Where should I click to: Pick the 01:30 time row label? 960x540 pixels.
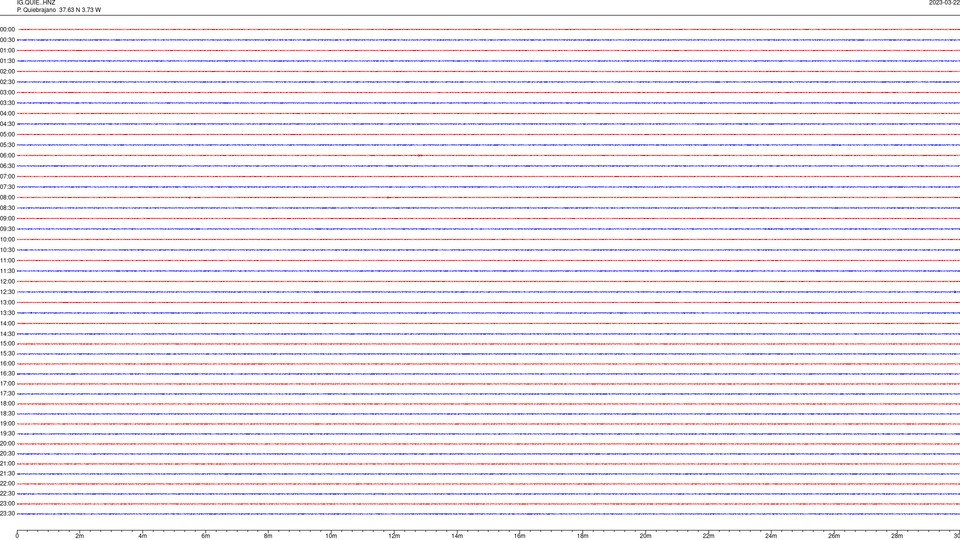click(x=7, y=61)
